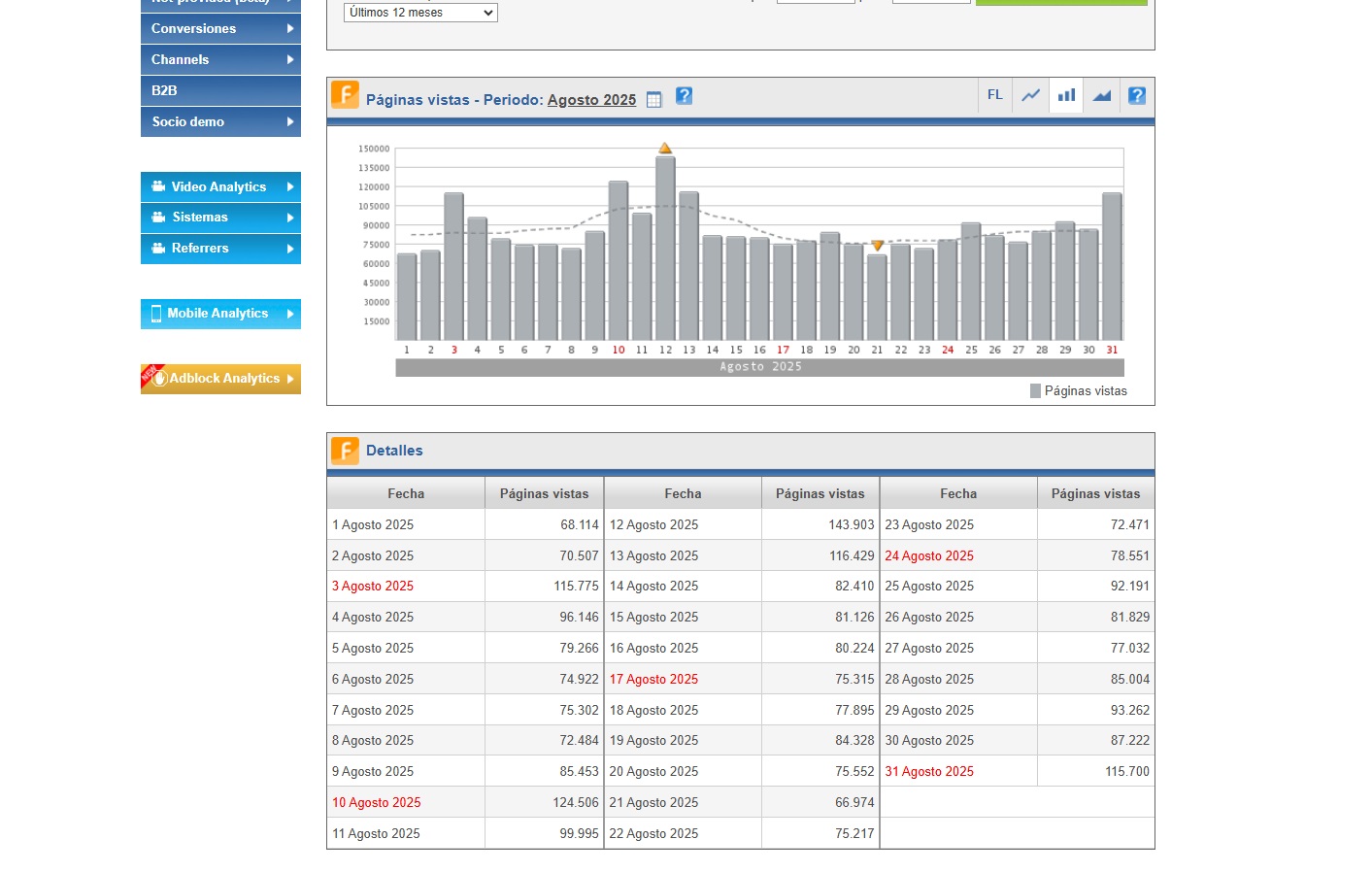The image size is (1372, 873).
Task: Open help icon at chart toolbar right
Action: (1137, 95)
